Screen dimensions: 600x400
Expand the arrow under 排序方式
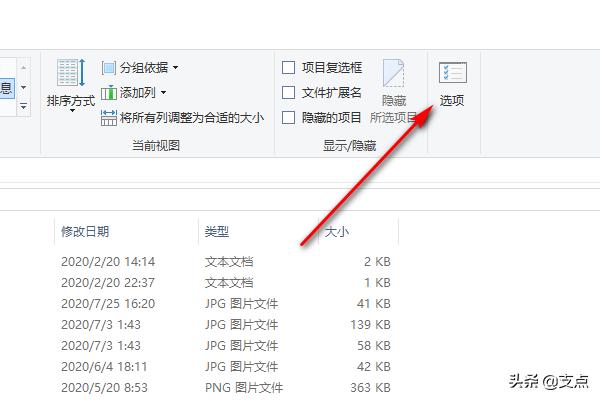[72, 111]
